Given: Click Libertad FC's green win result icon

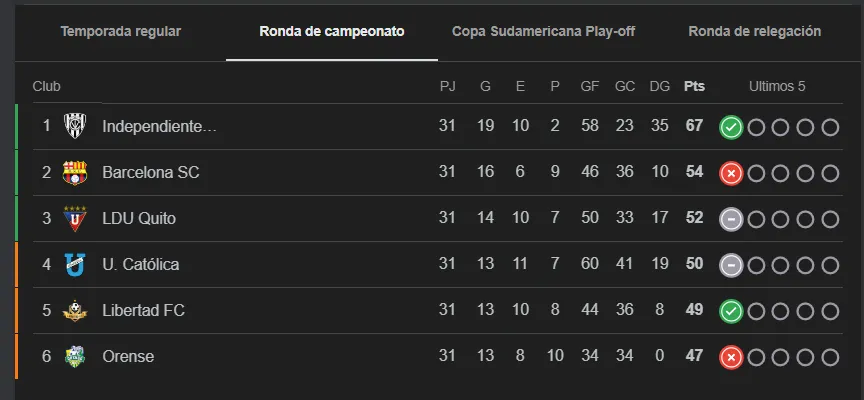Looking at the screenshot, I should coord(731,311).
